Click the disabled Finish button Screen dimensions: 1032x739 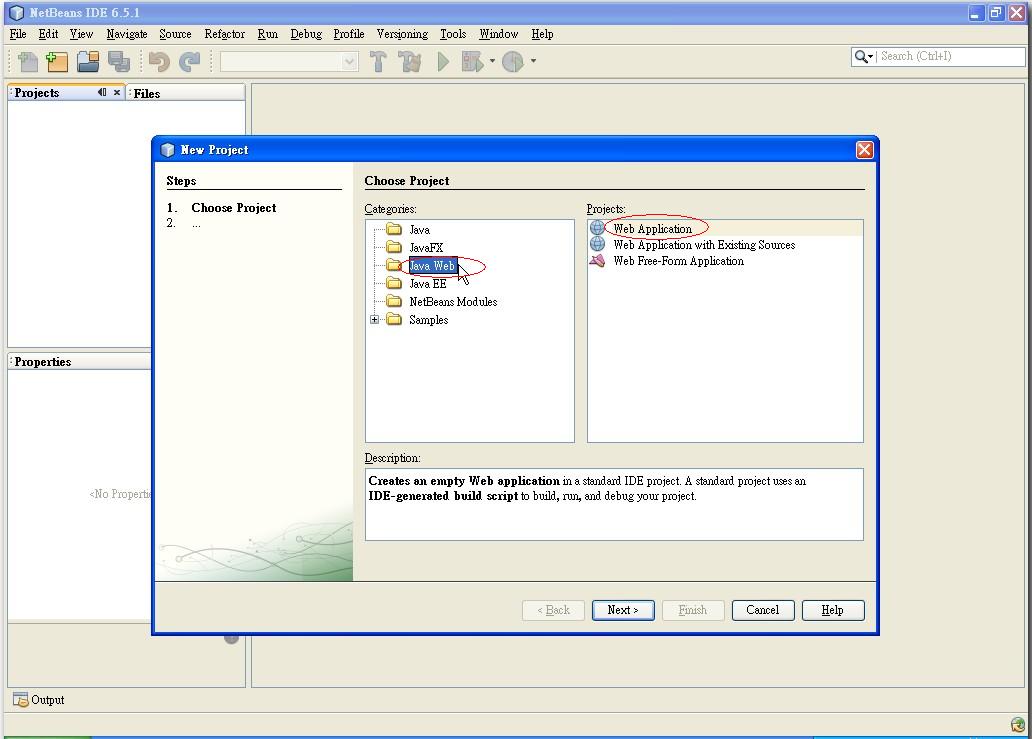[693, 610]
